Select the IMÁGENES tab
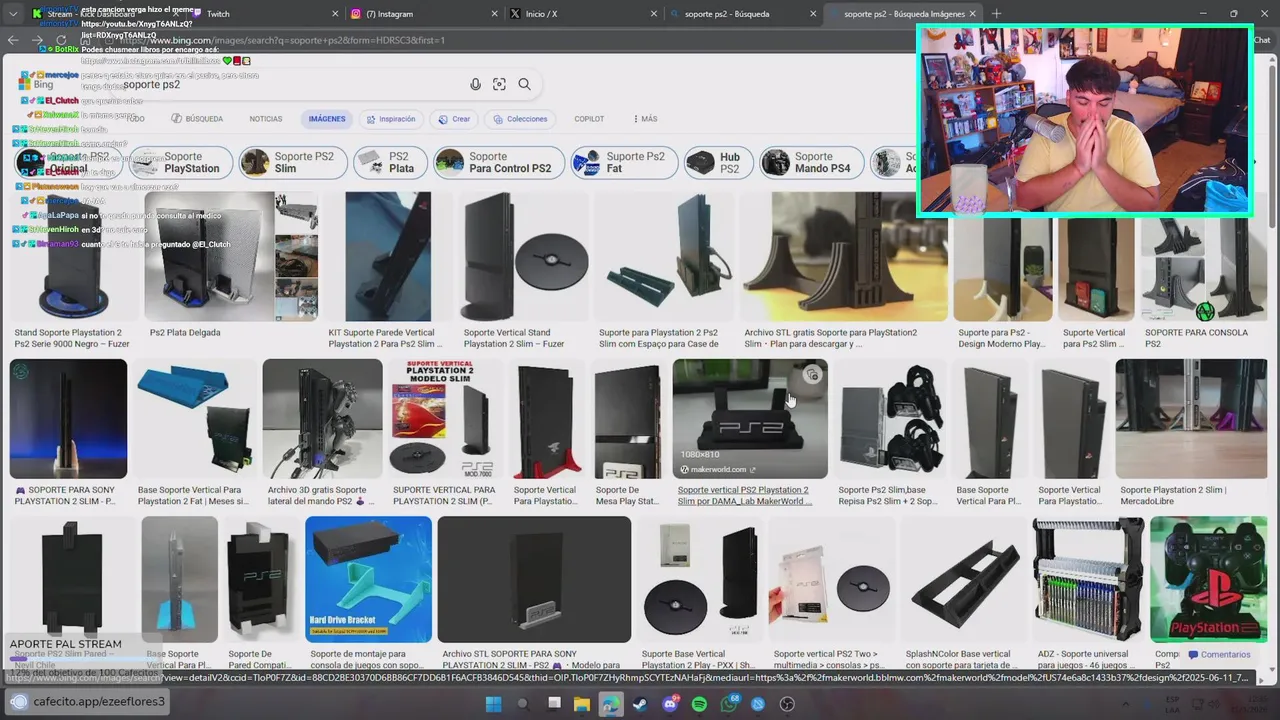The width and height of the screenshot is (1280, 720). click(327, 119)
